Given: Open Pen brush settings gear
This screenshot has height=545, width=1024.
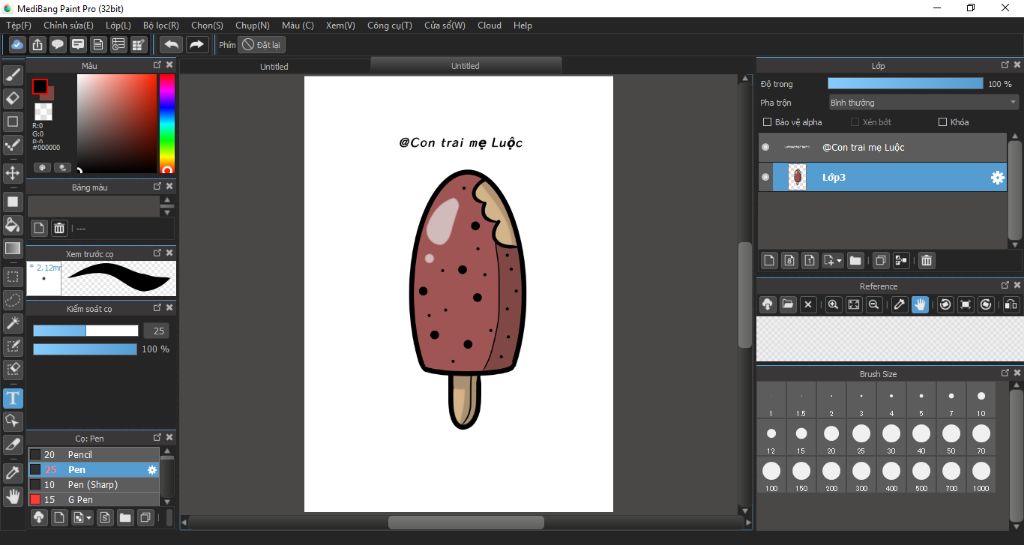Looking at the screenshot, I should [152, 470].
